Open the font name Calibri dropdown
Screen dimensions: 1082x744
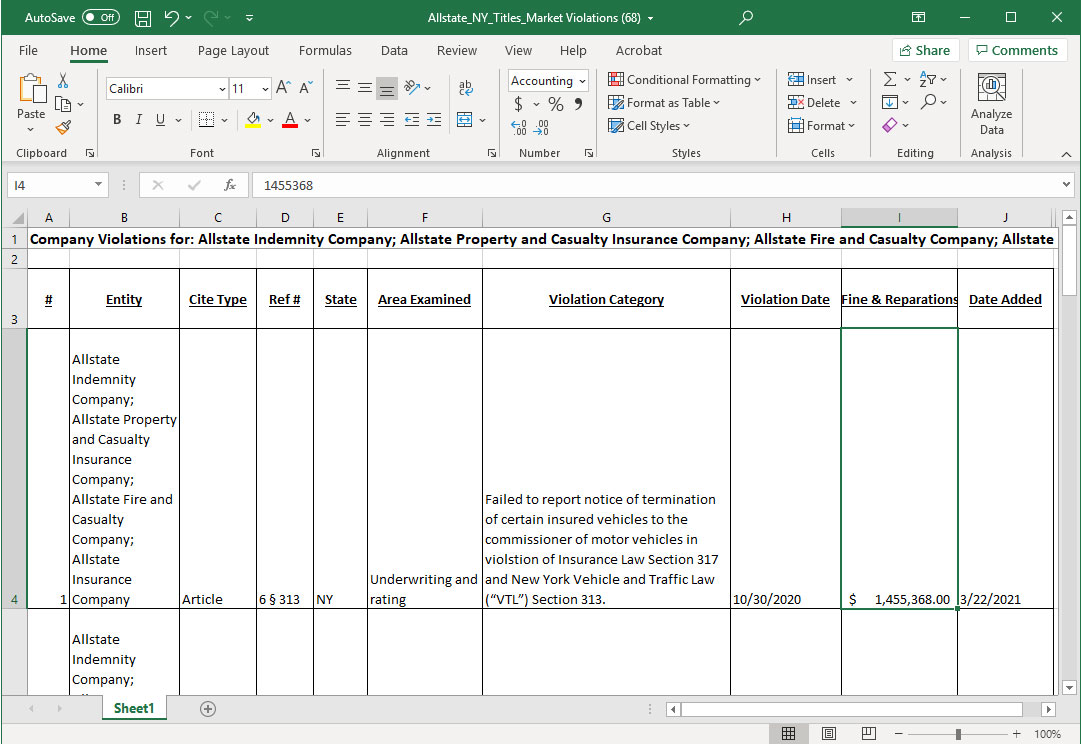click(222, 89)
